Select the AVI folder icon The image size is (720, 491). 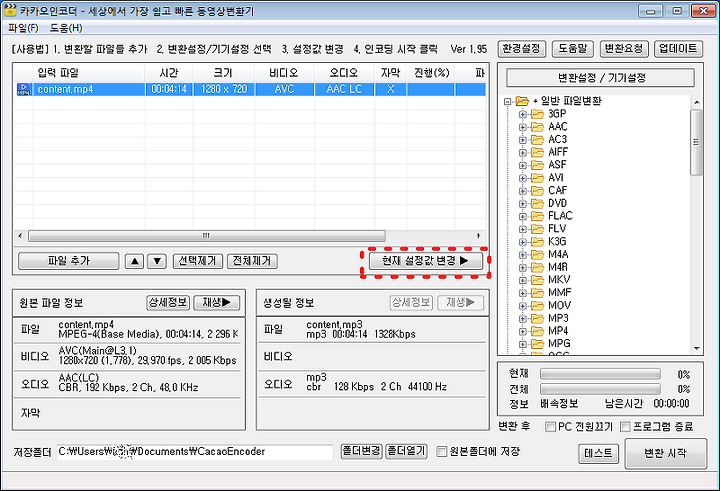pyautogui.click(x=537, y=178)
